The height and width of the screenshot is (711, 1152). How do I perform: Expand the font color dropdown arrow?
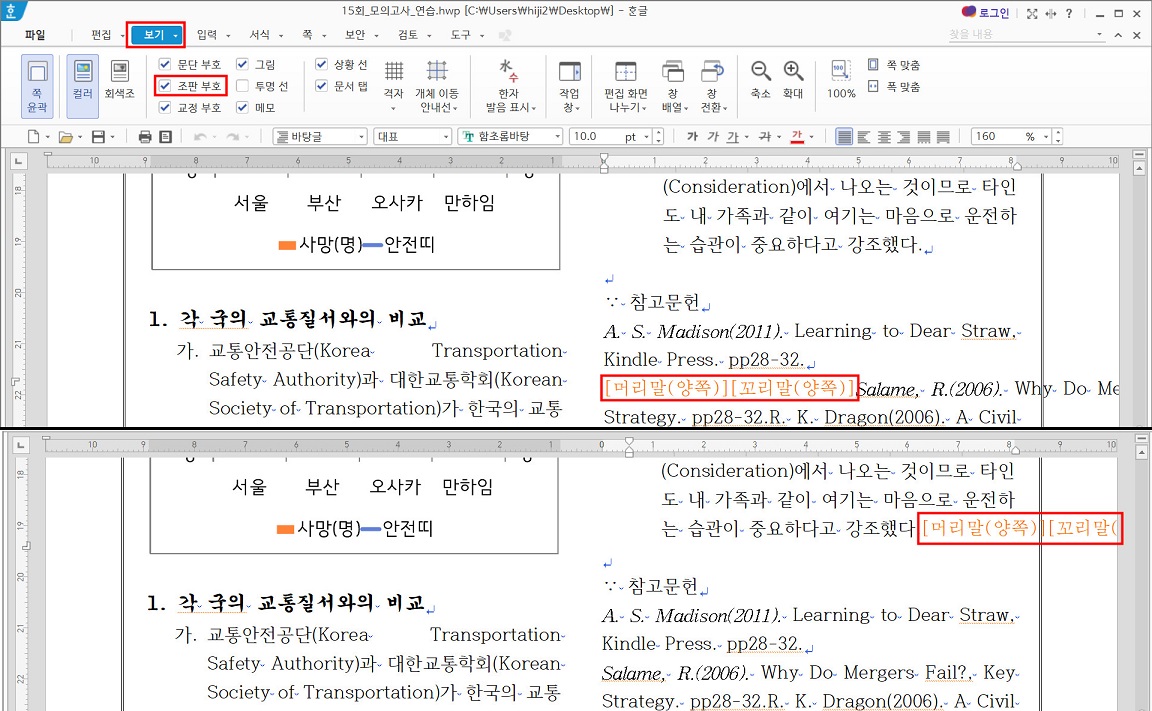[x=812, y=137]
